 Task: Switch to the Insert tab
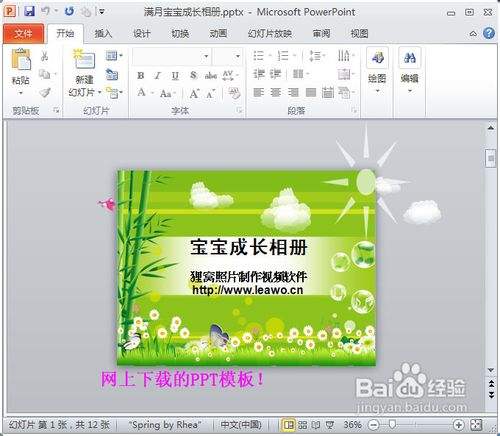pos(103,34)
